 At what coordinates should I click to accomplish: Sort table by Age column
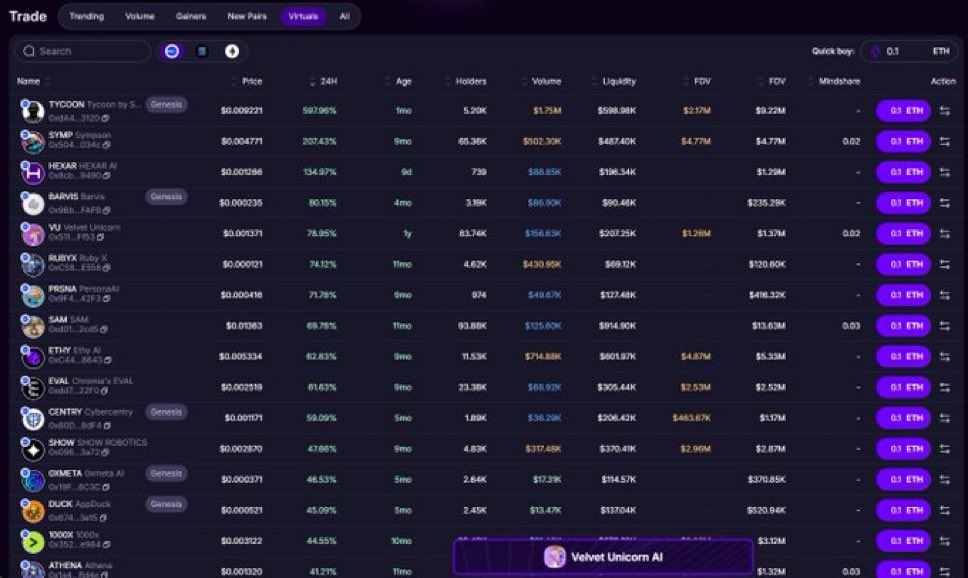tap(398, 82)
